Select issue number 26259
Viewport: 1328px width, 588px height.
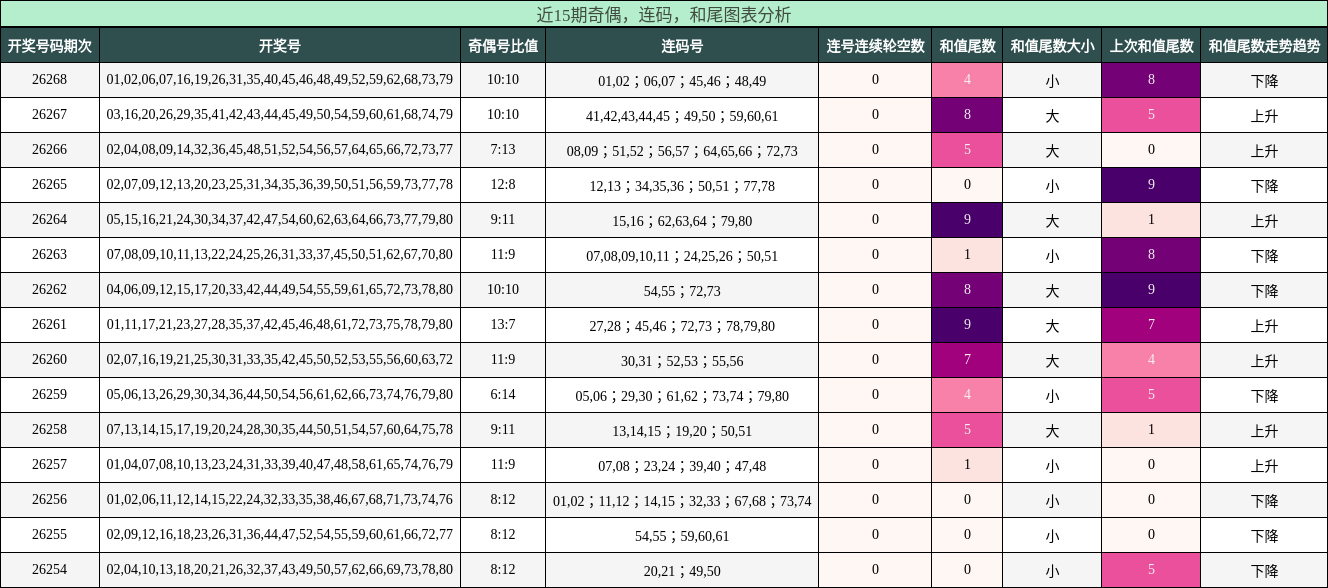pyautogui.click(x=50, y=395)
